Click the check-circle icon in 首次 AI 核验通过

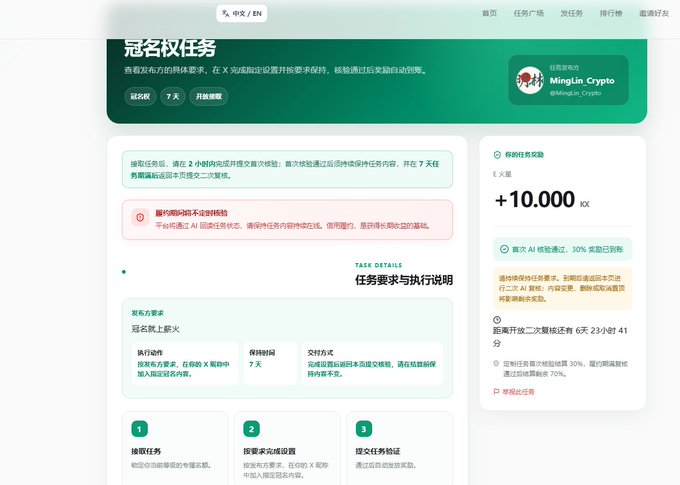point(504,249)
